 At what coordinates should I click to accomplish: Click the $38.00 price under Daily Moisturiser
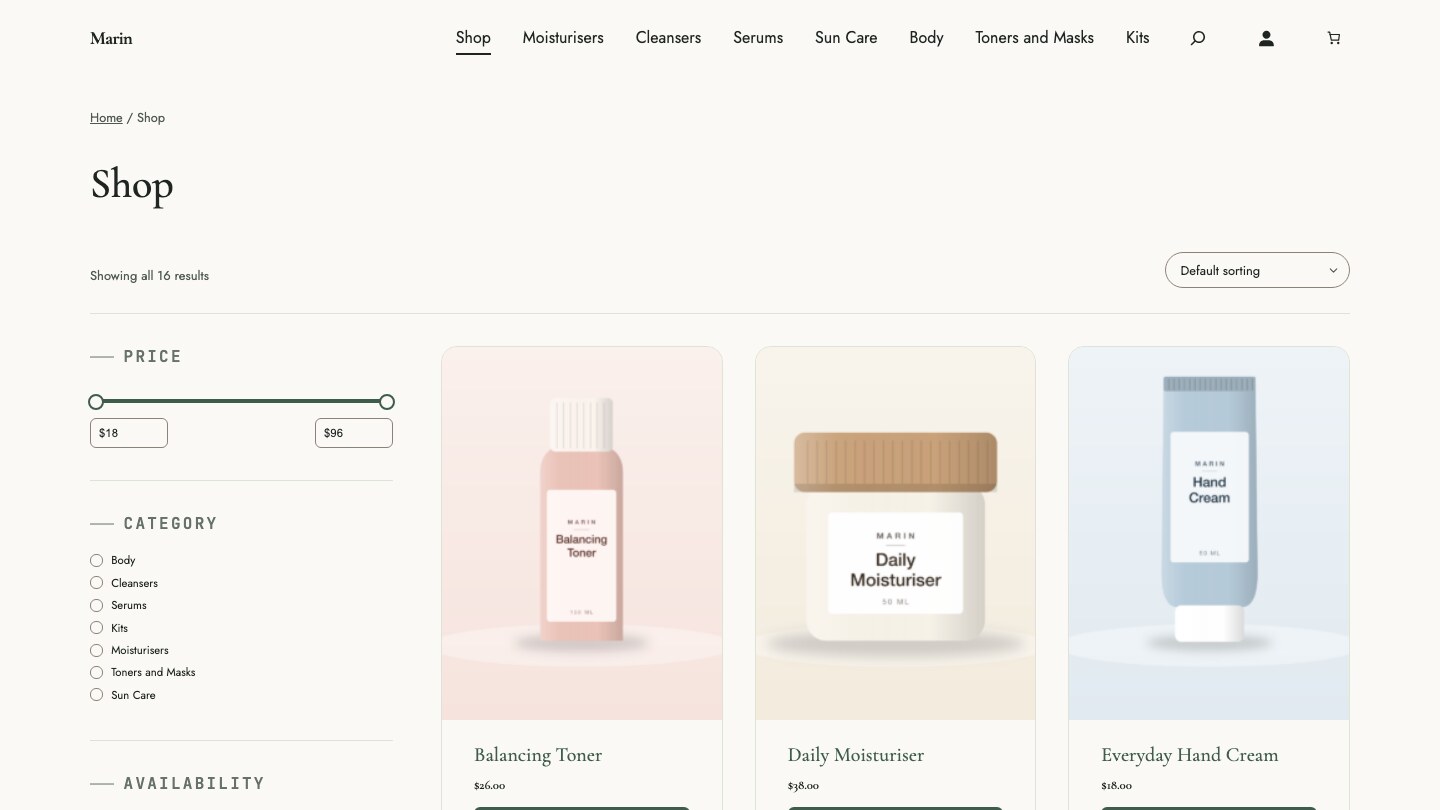pos(803,786)
